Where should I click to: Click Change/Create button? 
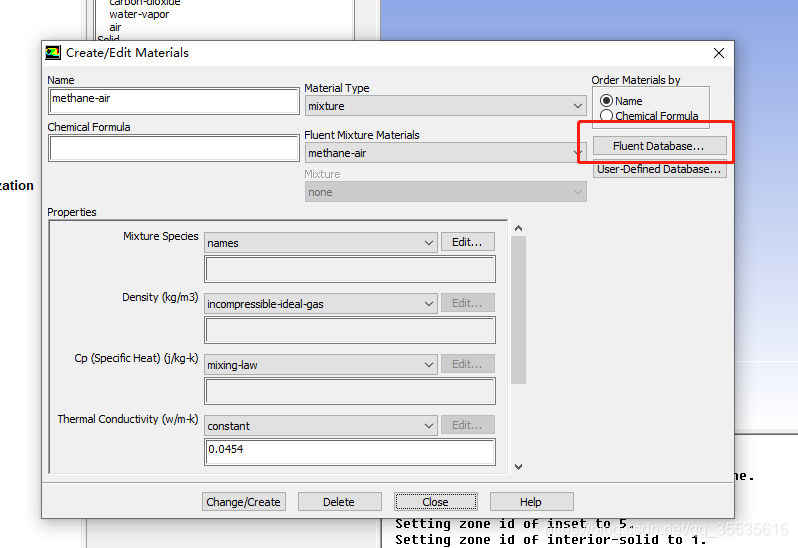click(243, 502)
